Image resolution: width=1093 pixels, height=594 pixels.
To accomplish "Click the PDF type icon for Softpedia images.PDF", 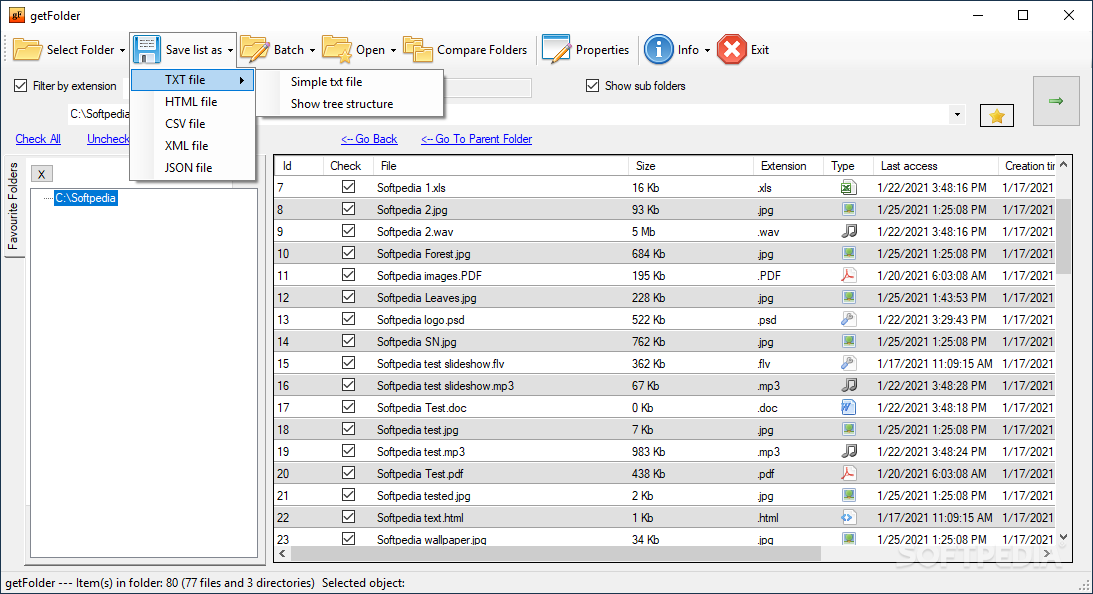I will coord(848,275).
